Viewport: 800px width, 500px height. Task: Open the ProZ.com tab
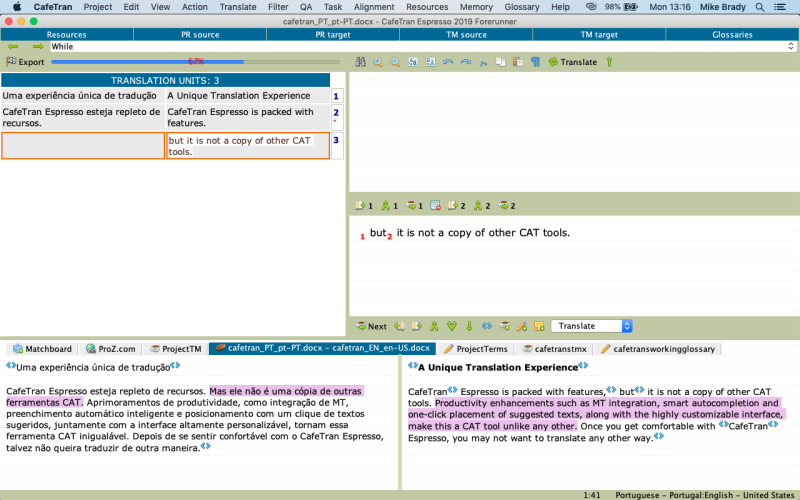click(111, 349)
